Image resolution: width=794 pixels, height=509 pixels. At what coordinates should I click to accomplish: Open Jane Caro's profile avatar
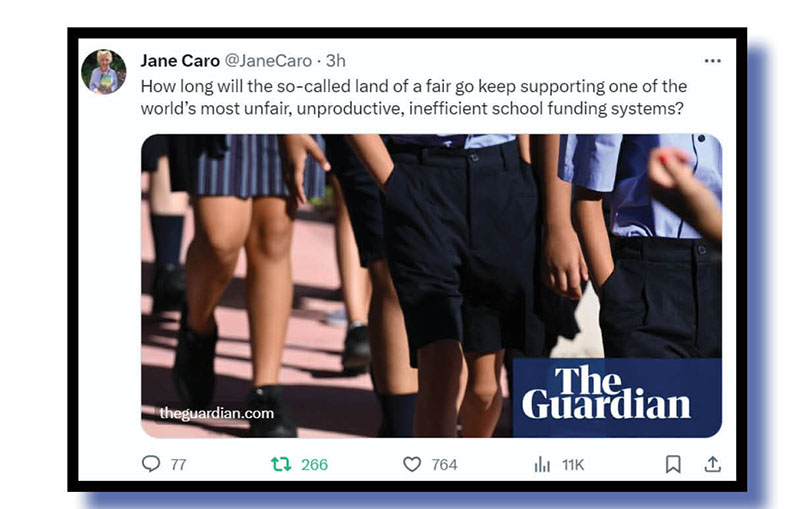(x=104, y=72)
